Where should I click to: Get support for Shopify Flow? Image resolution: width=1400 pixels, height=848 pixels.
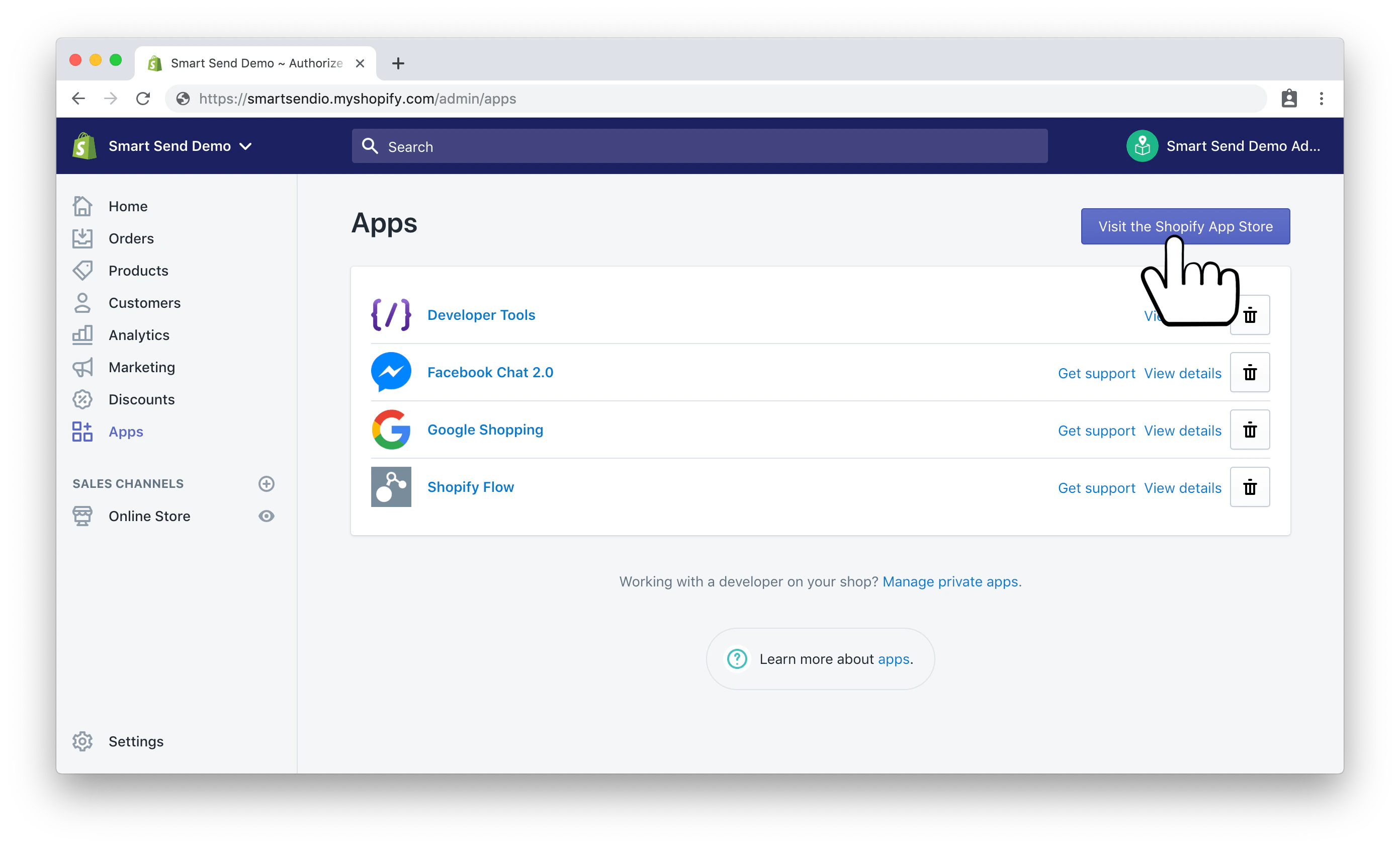pyautogui.click(x=1097, y=488)
